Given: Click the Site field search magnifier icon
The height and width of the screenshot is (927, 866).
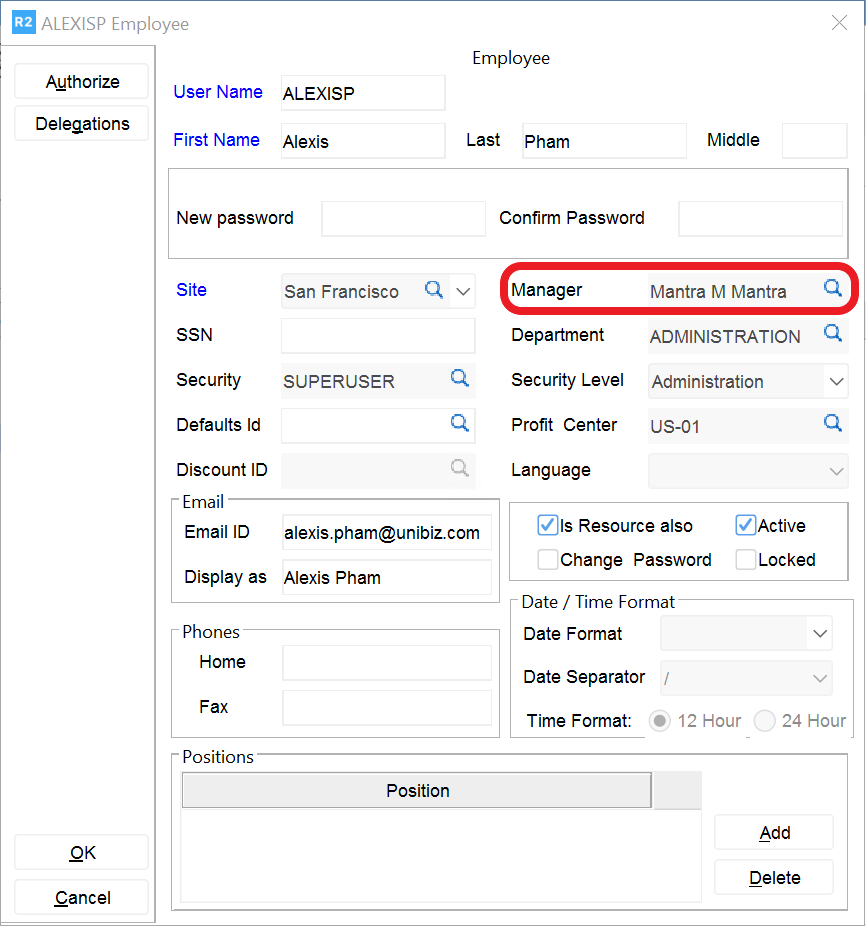Looking at the screenshot, I should [434, 290].
